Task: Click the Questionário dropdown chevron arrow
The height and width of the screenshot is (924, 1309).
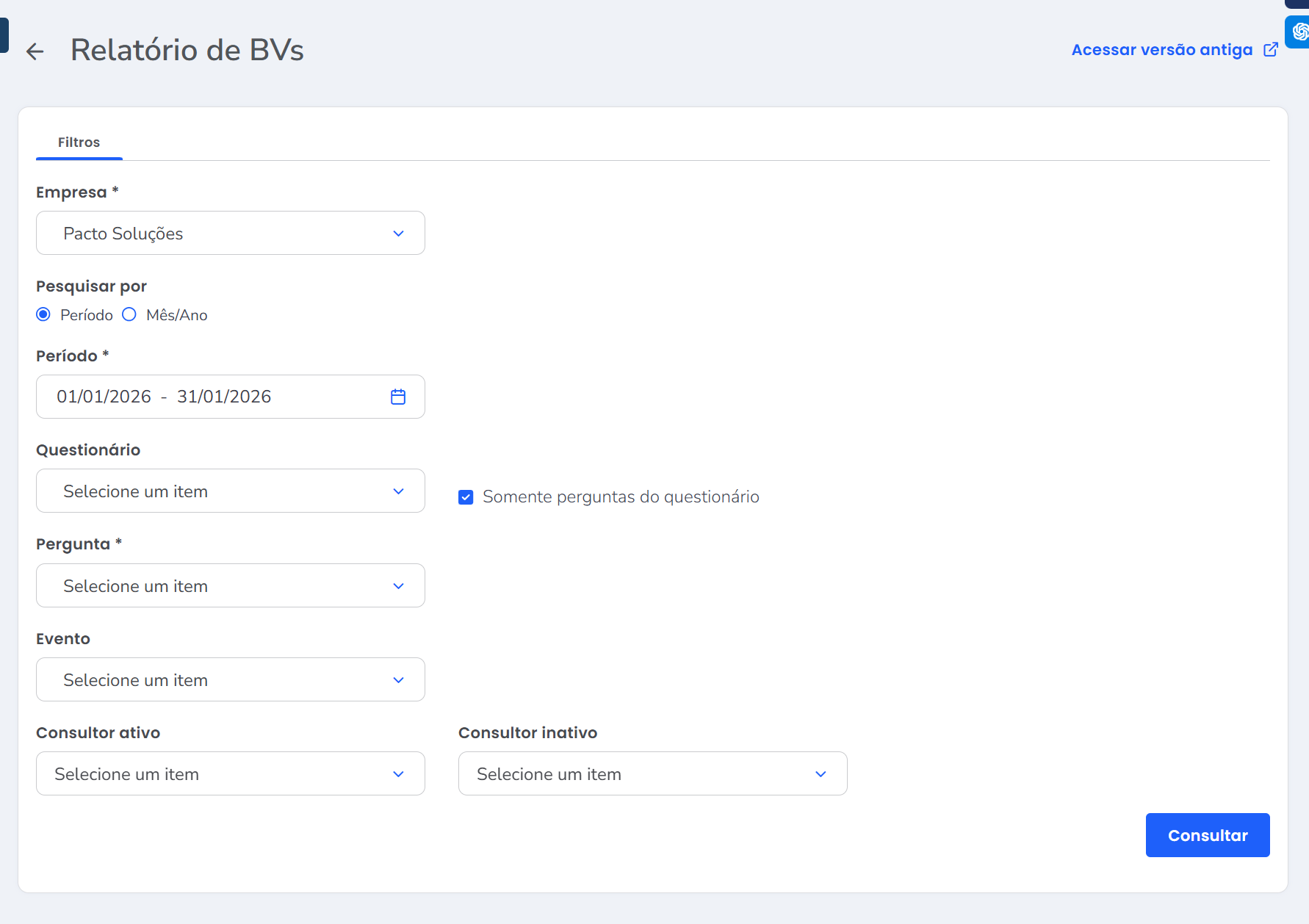Action: click(398, 491)
